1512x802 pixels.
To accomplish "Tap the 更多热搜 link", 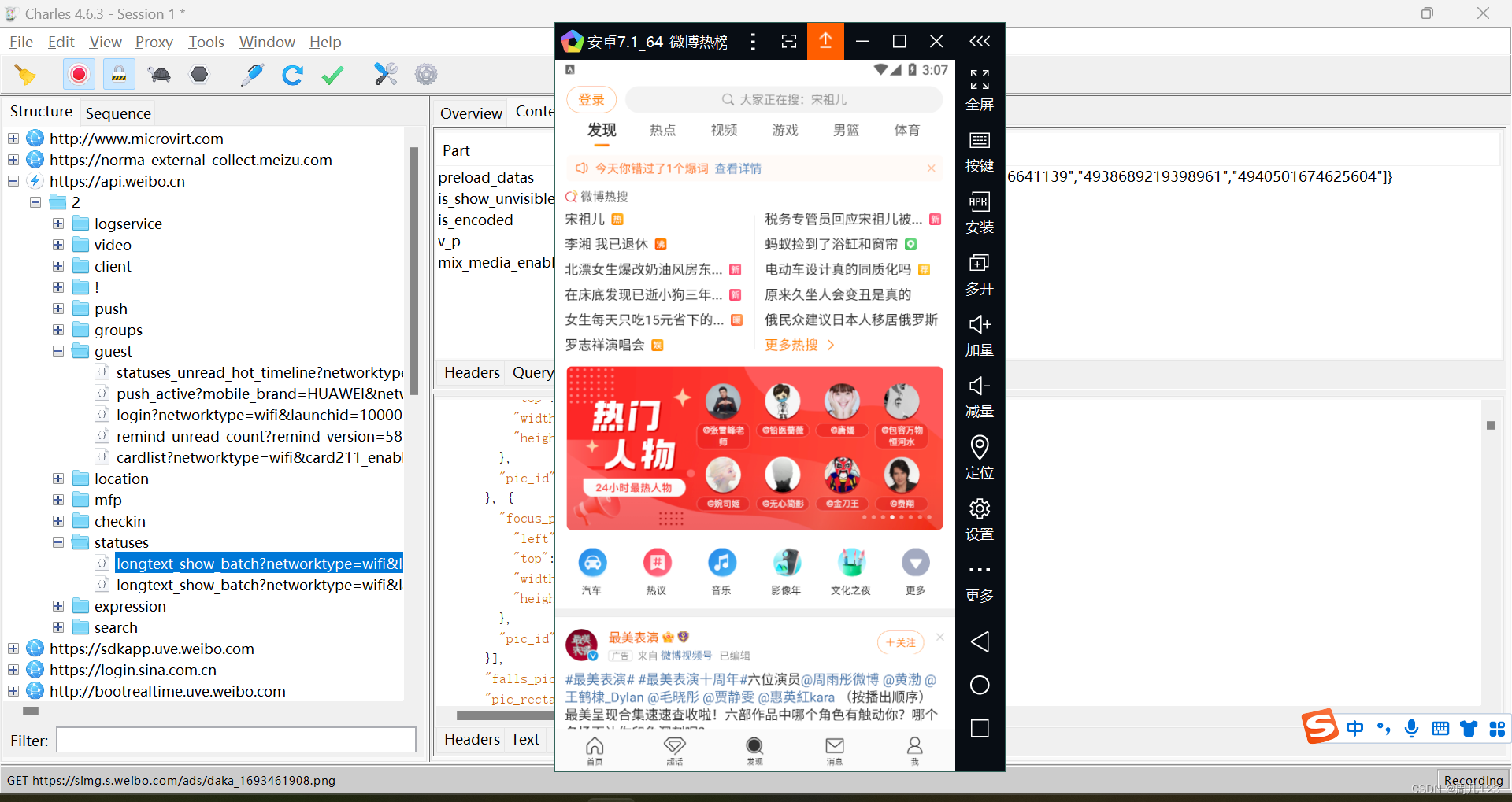I will point(799,345).
